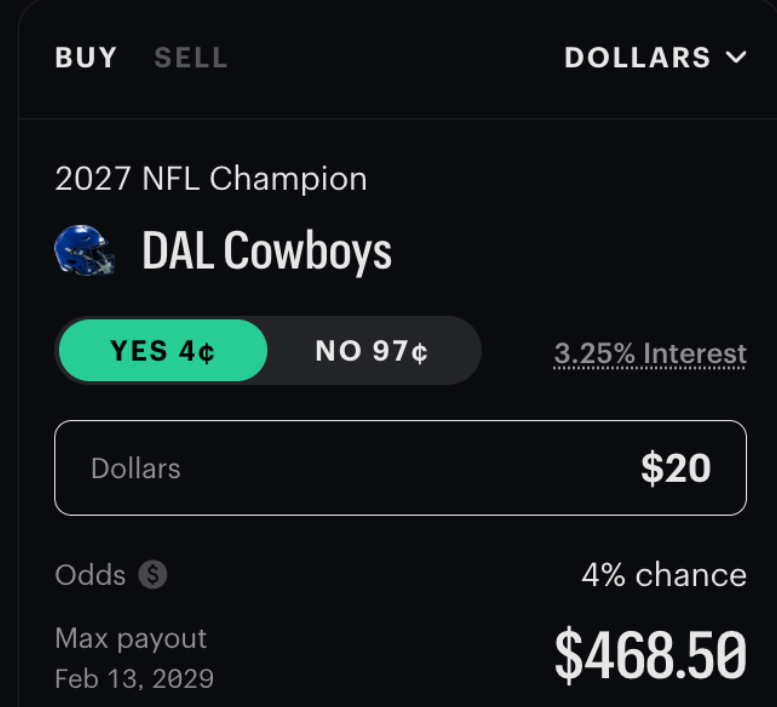Switch to the SELL tab
The height and width of the screenshot is (707, 777).
click(191, 57)
